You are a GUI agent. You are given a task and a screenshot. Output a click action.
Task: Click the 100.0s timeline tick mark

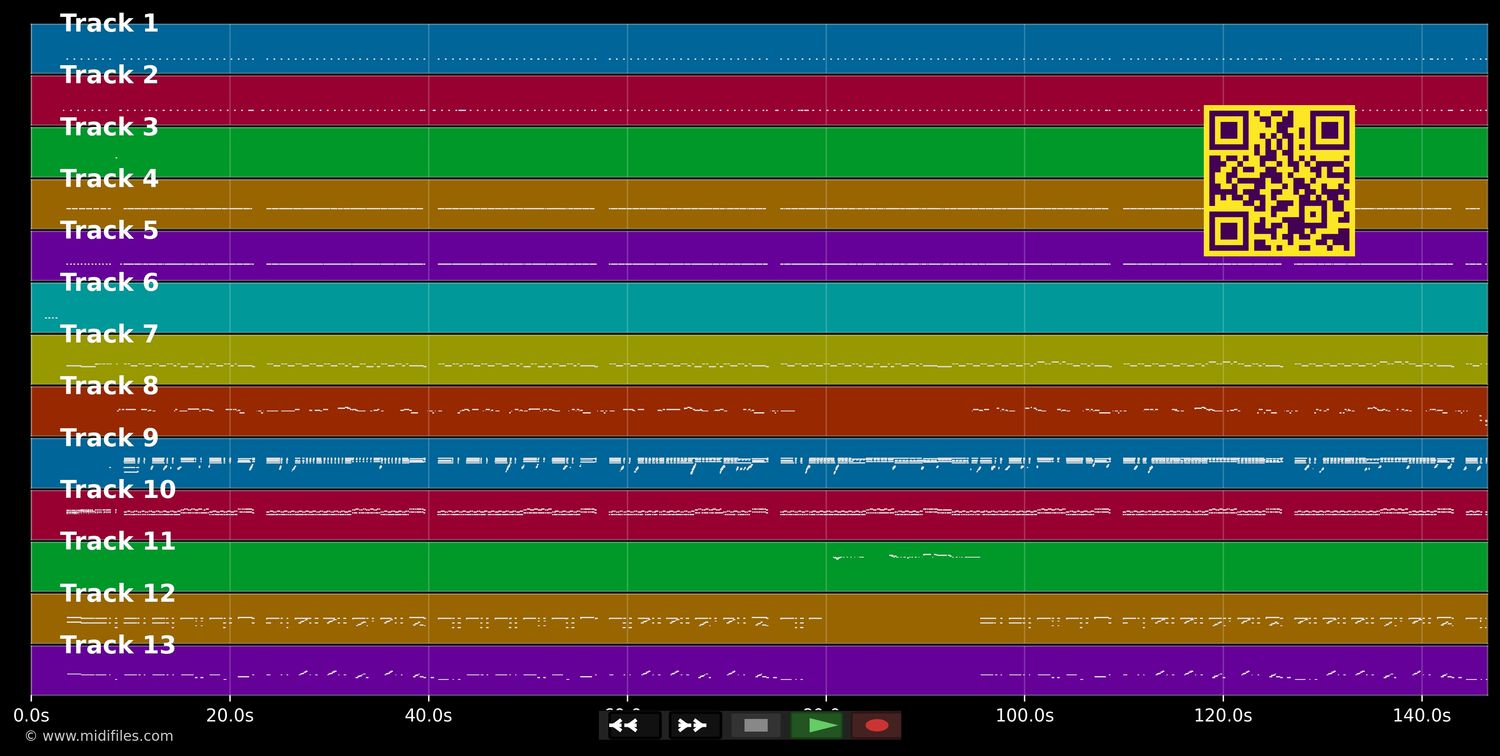[x=1025, y=715]
